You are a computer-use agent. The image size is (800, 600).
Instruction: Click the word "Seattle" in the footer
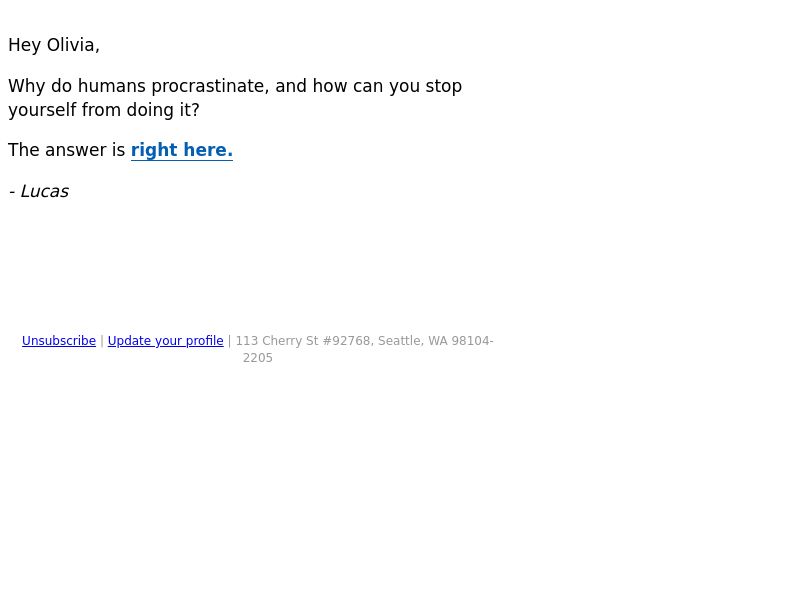[x=401, y=341]
